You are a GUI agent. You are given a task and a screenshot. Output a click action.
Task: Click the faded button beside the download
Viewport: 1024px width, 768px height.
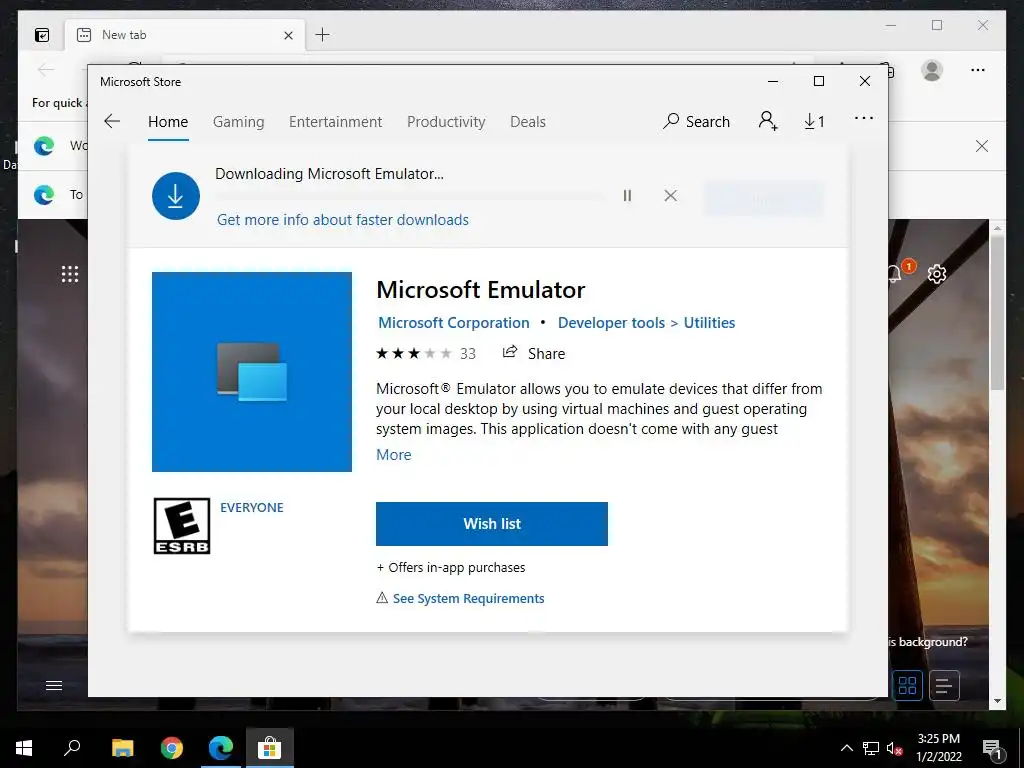[x=763, y=198]
